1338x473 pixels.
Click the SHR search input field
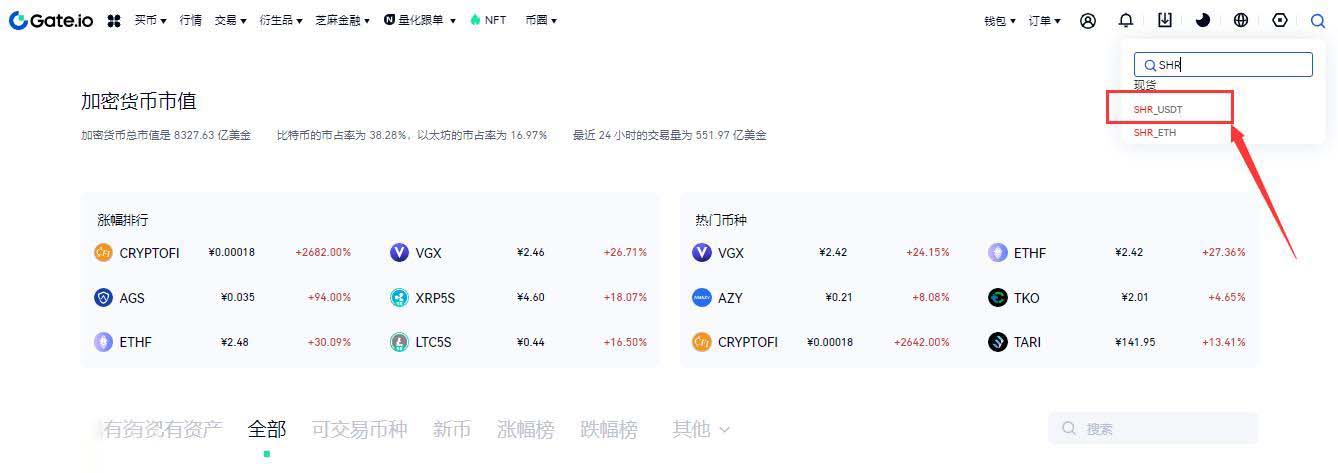point(1223,65)
